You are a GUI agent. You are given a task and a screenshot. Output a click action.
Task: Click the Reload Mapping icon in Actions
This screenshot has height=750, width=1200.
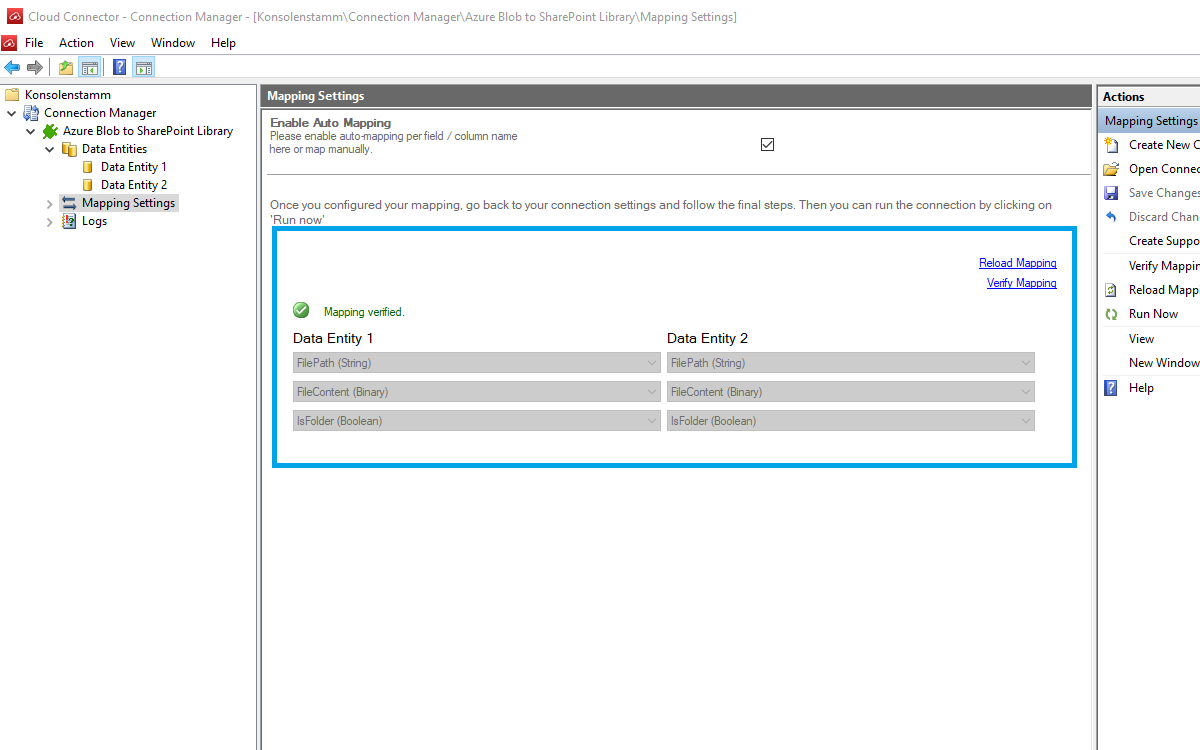click(x=1111, y=290)
